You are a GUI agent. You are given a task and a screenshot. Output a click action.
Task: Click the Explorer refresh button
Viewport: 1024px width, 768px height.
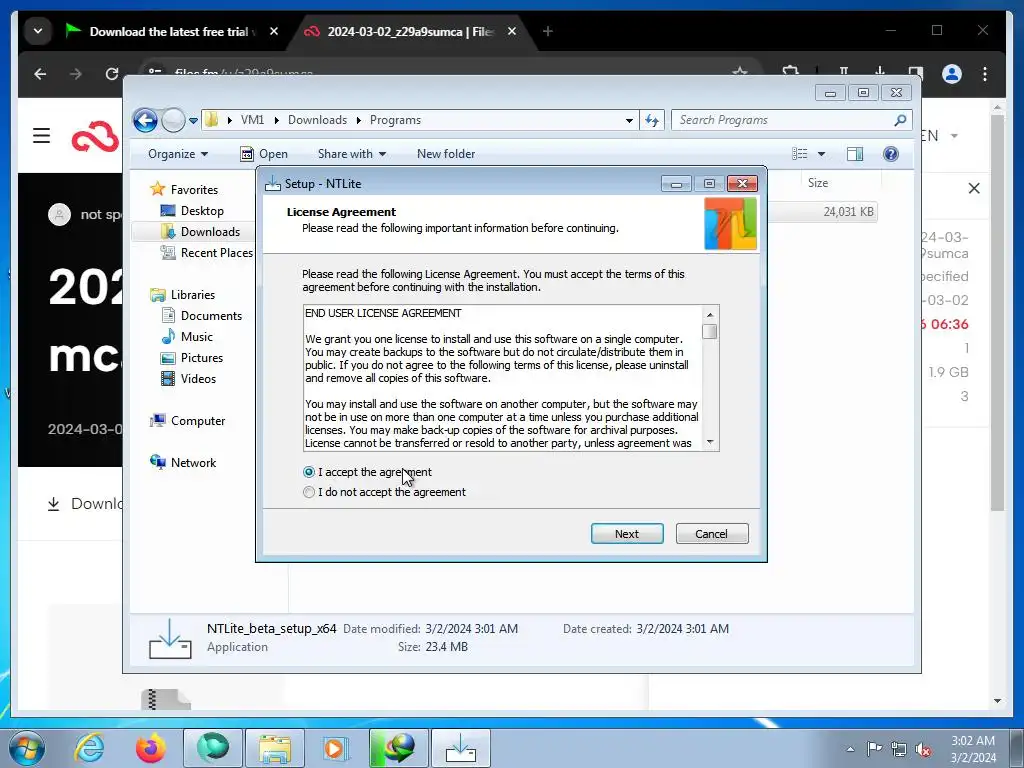point(652,120)
